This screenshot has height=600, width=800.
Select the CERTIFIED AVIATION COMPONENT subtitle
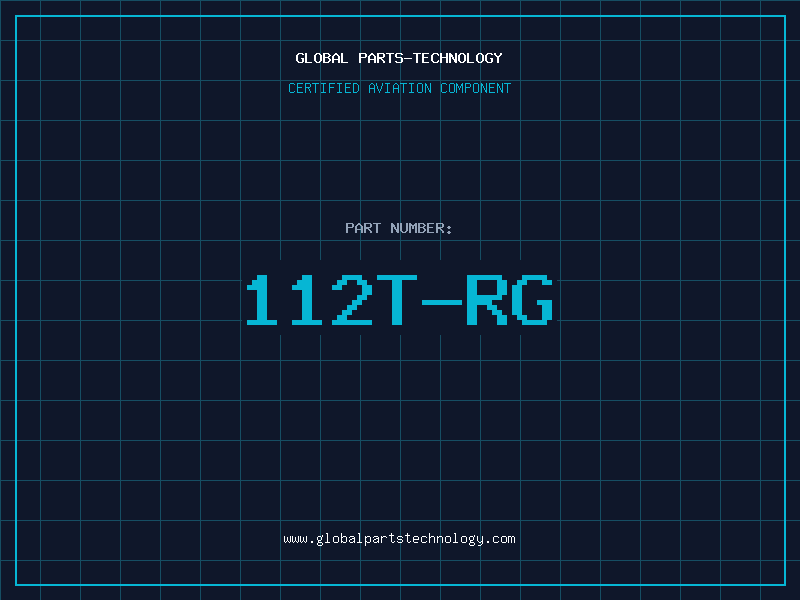[399, 88]
